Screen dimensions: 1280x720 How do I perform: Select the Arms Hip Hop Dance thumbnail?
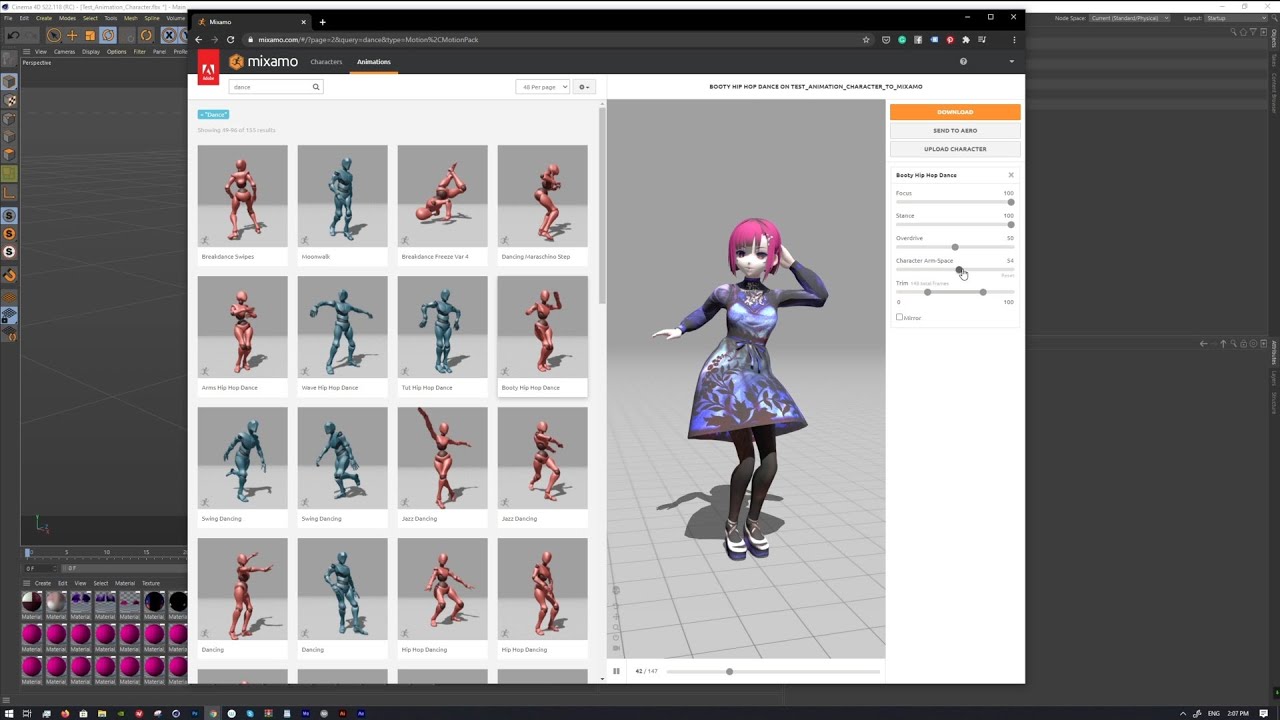242,327
